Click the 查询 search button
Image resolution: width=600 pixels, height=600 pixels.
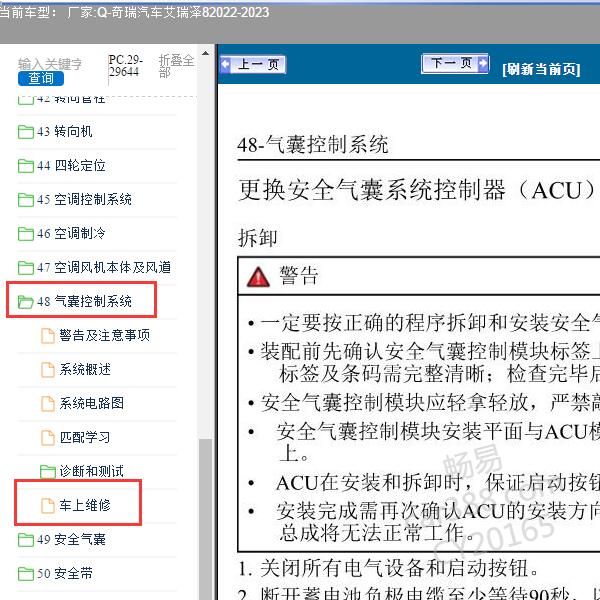(41, 78)
